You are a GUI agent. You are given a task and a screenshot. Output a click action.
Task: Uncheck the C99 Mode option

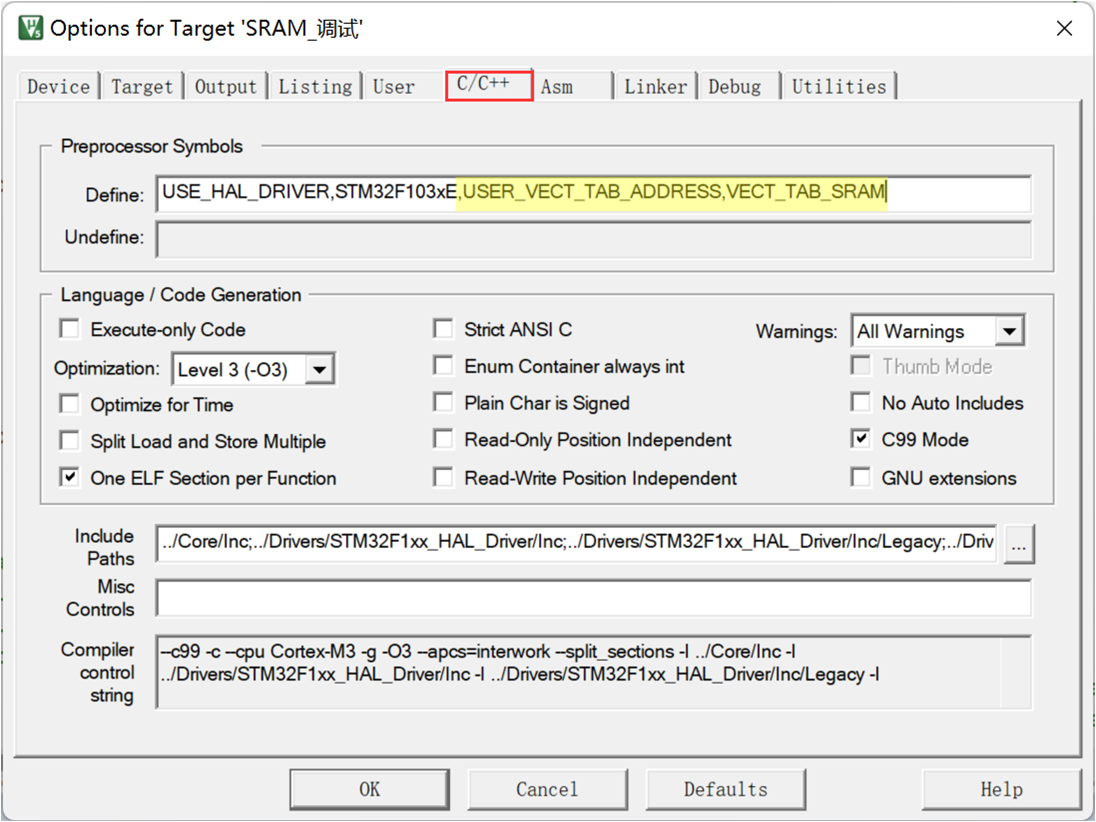click(861, 440)
